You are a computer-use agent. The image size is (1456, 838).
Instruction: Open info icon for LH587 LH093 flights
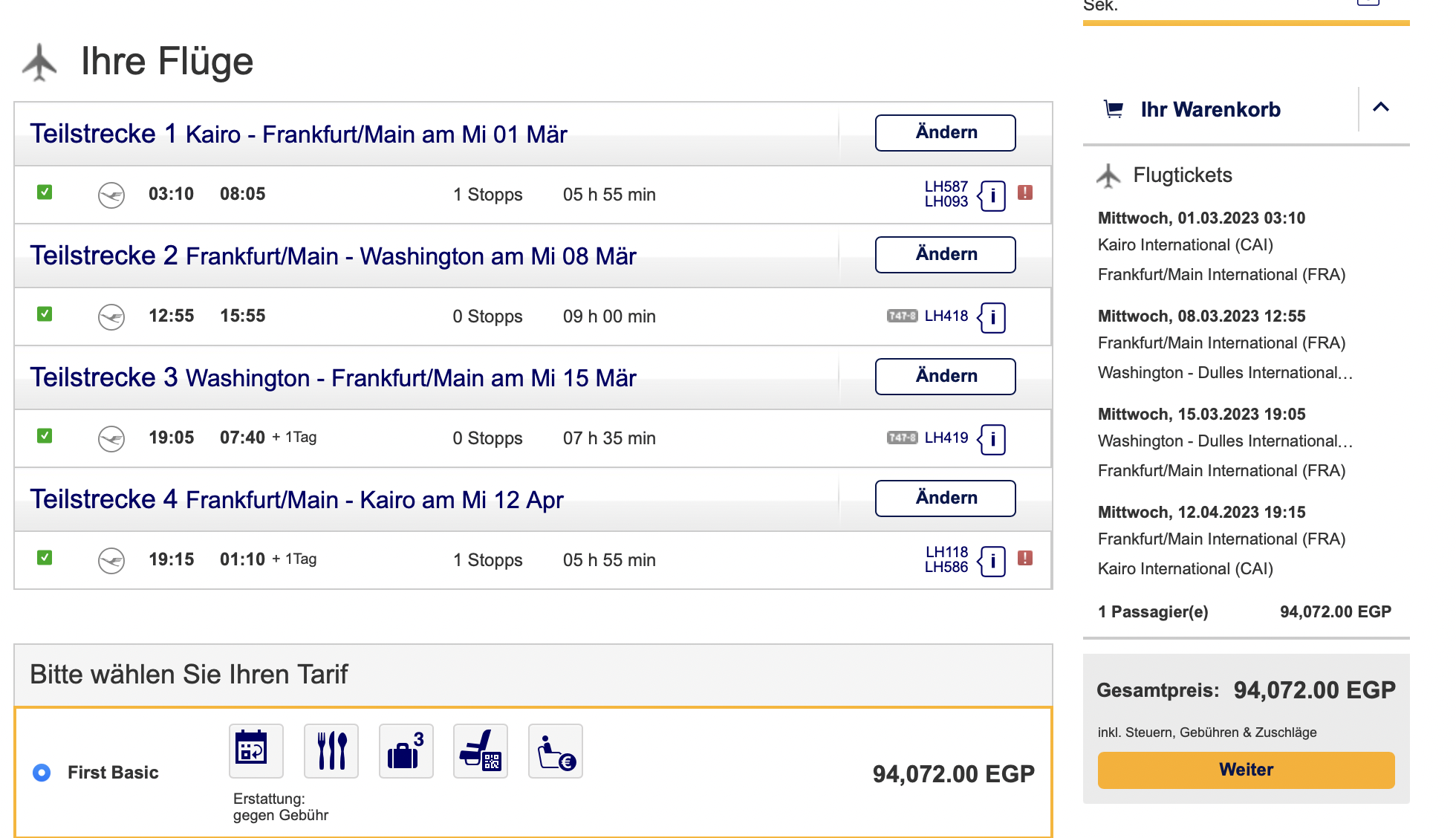pyautogui.click(x=992, y=195)
